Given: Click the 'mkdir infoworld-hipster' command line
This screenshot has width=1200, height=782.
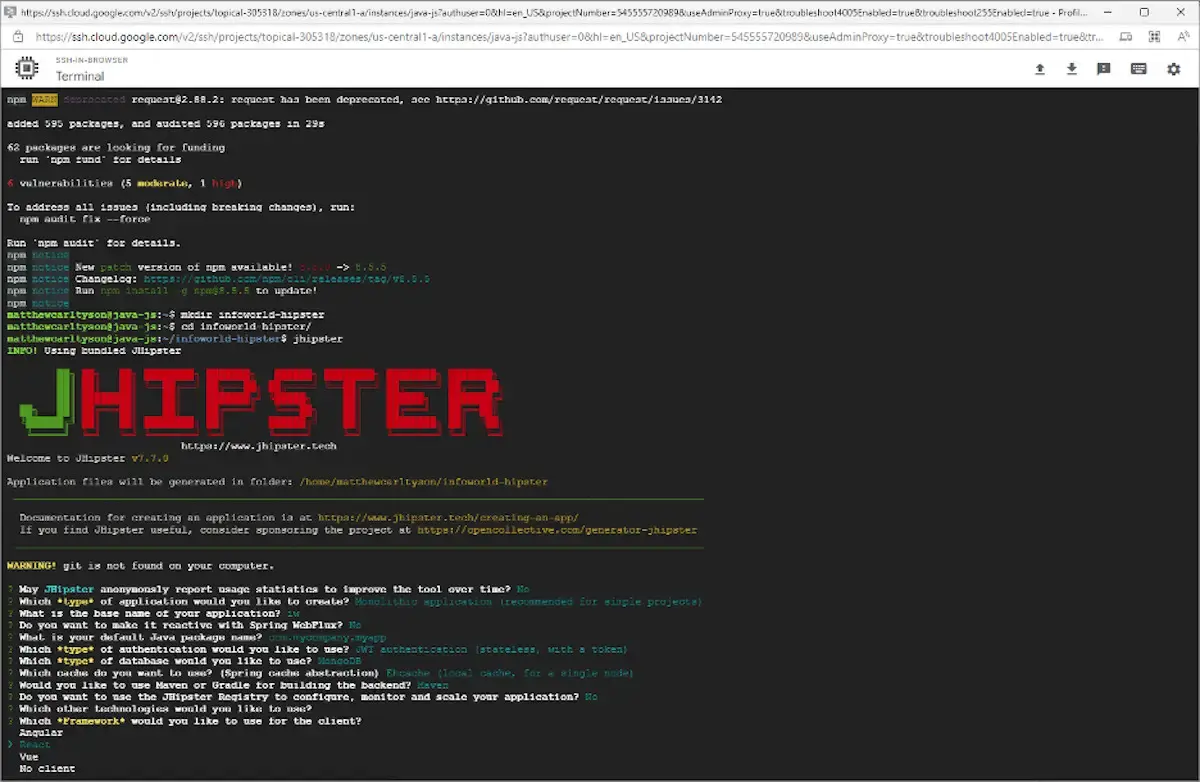Looking at the screenshot, I should (166, 315).
